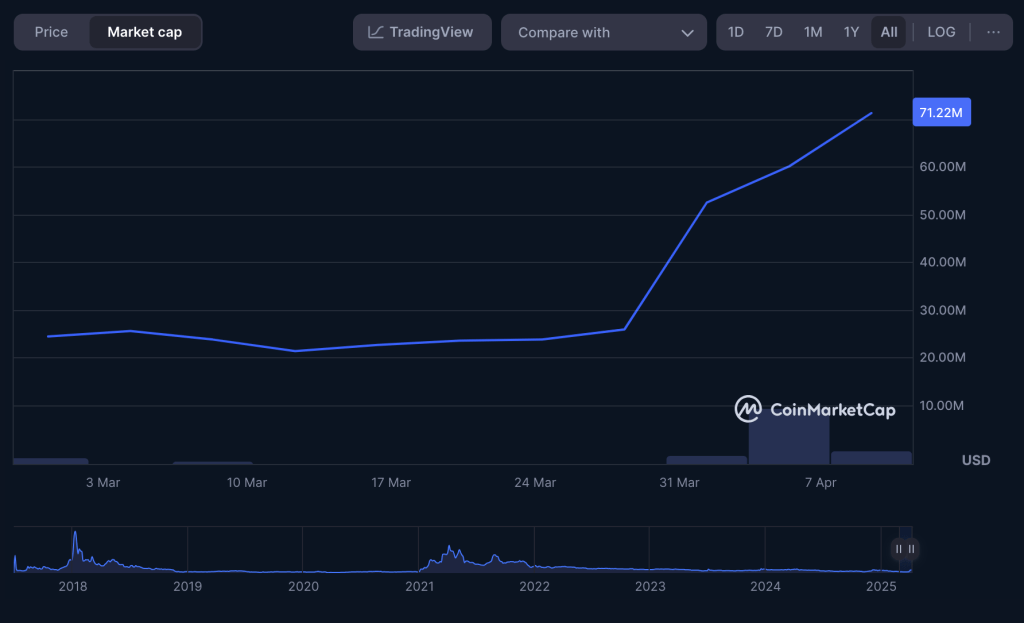Click 2025 on the minimap timeline
Image resolution: width=1024 pixels, height=623 pixels.
pos(881,587)
